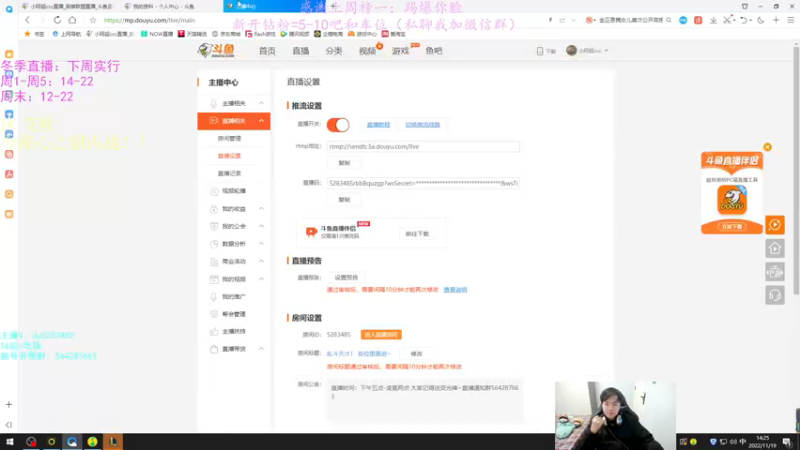Copy the rtmp address with 复制
This screenshot has width=800, height=450.
point(344,163)
